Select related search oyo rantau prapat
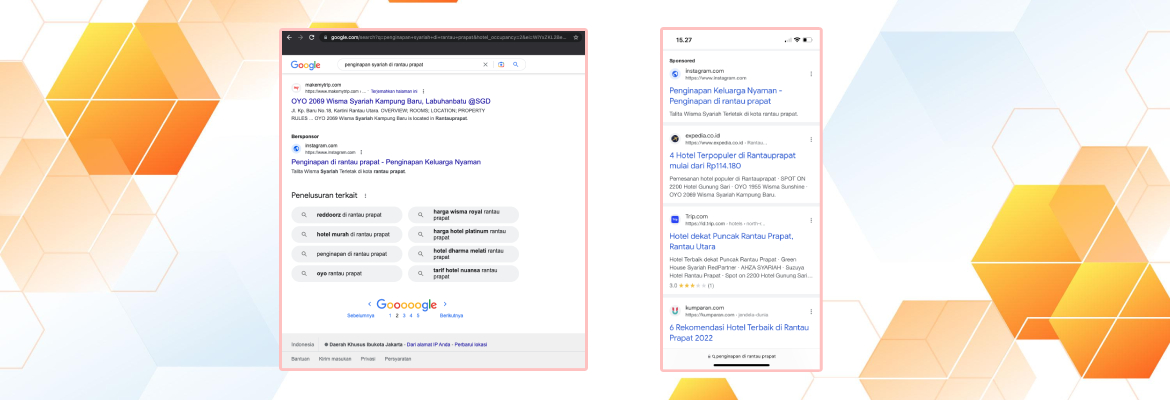 tap(347, 274)
